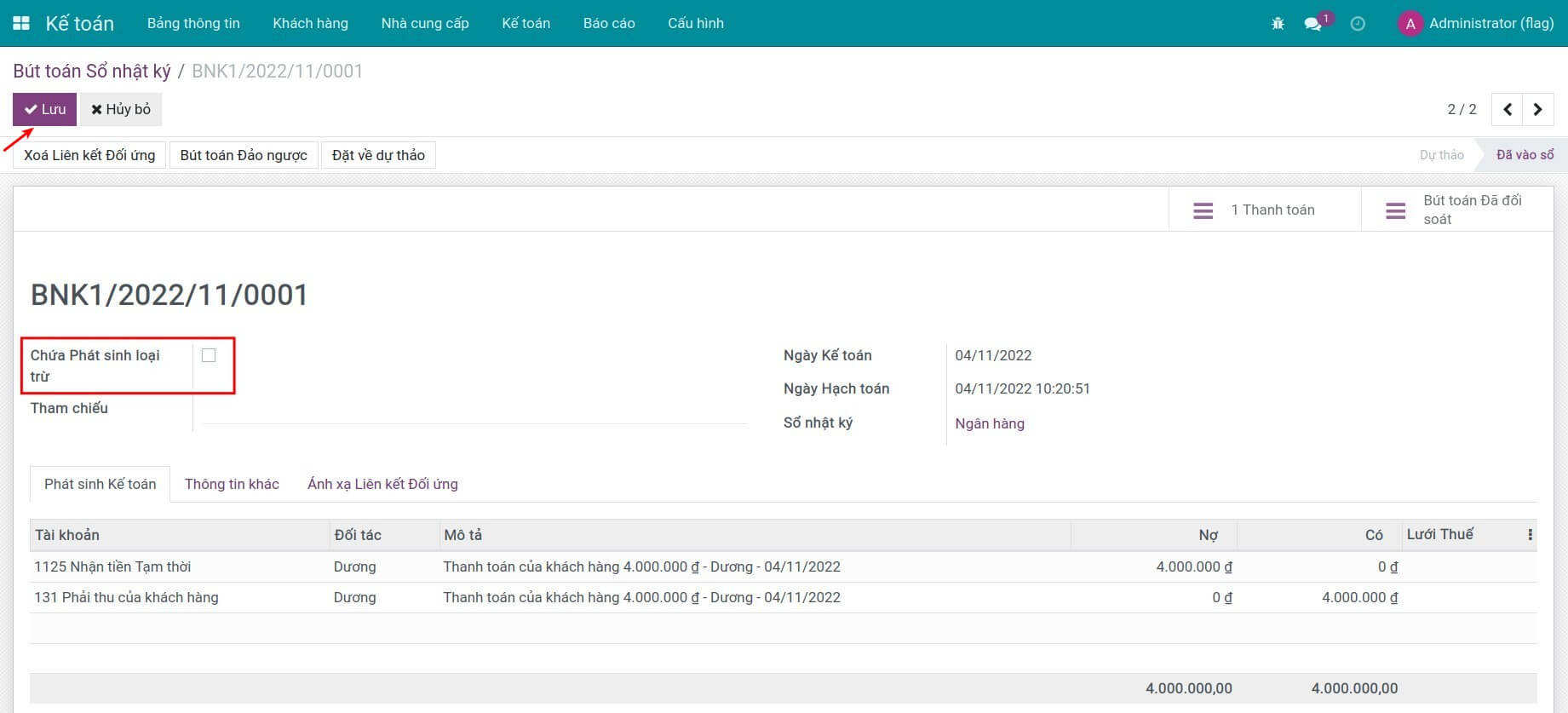Open the Khách hàng dropdown menu

(310, 23)
